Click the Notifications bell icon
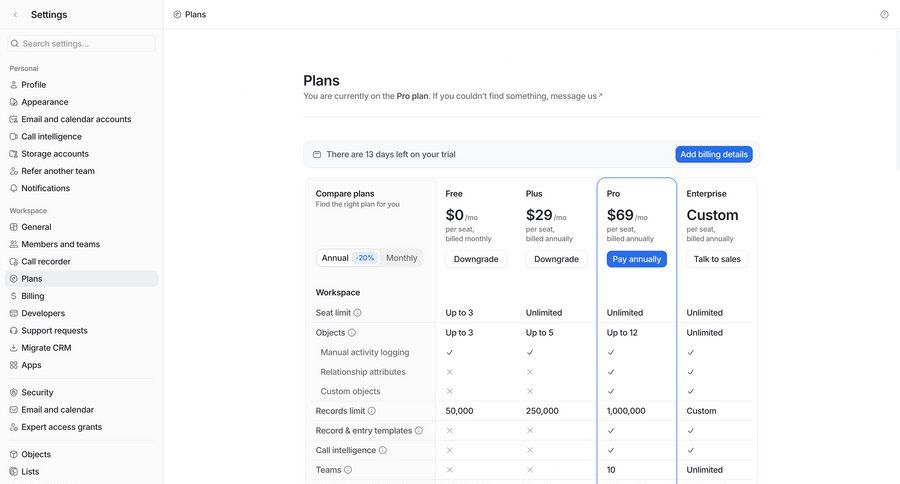900x484 pixels. click(x=14, y=188)
